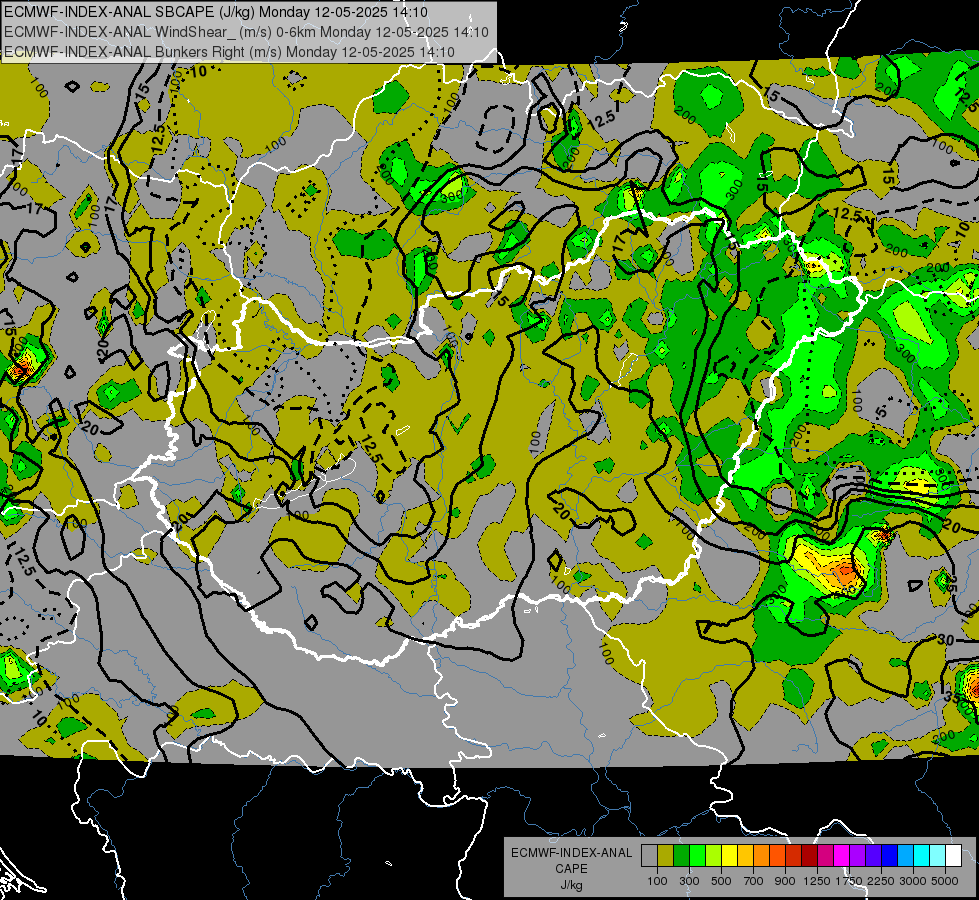
Task: Click the bright magenta legend swatch before 1750
Action: [x=842, y=856]
